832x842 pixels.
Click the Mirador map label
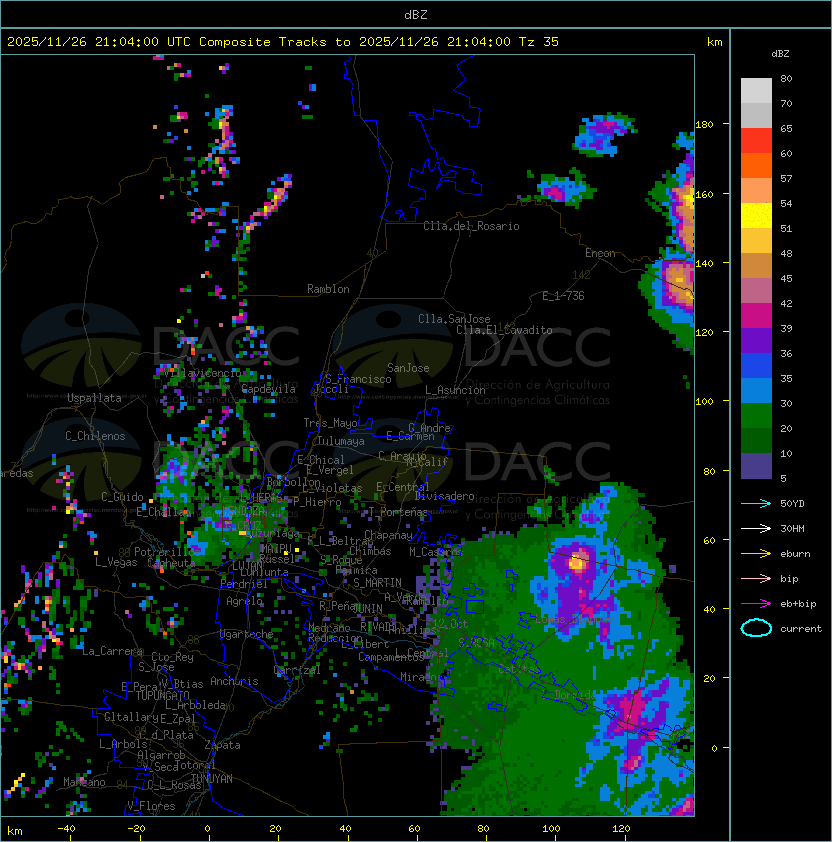point(421,677)
